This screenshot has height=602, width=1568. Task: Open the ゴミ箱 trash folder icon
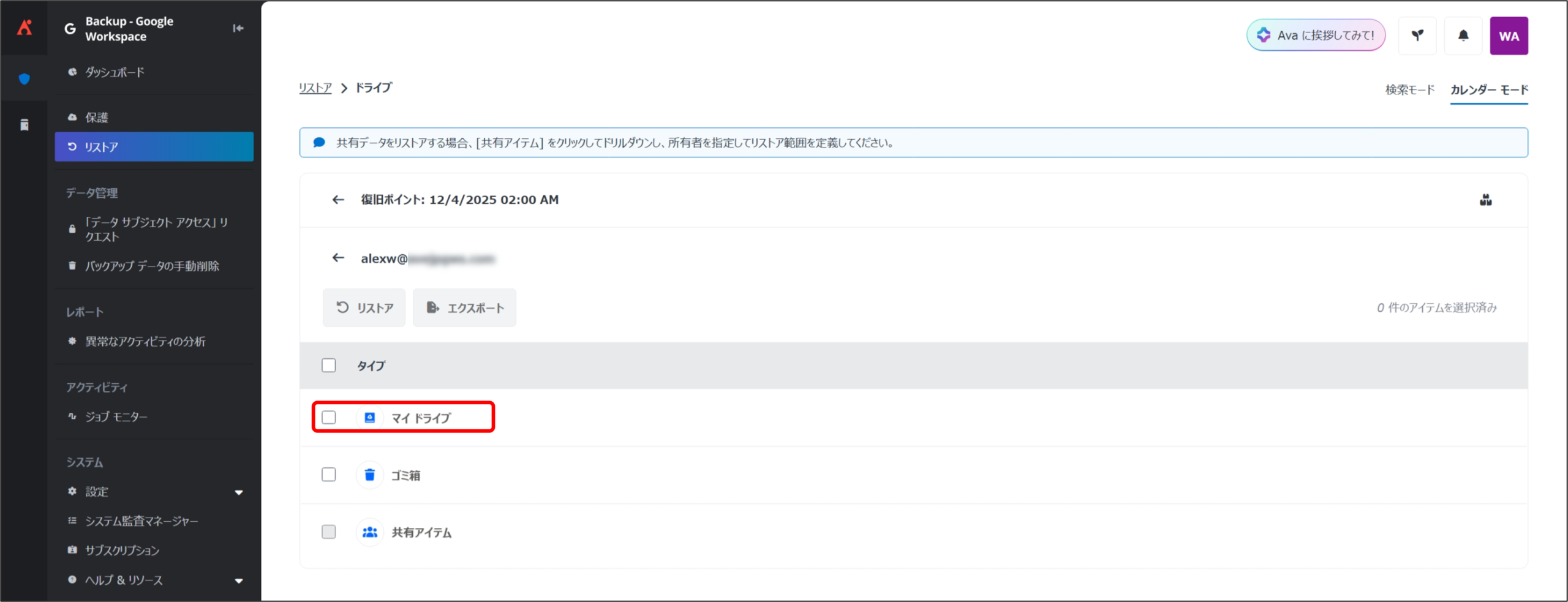[x=369, y=475]
